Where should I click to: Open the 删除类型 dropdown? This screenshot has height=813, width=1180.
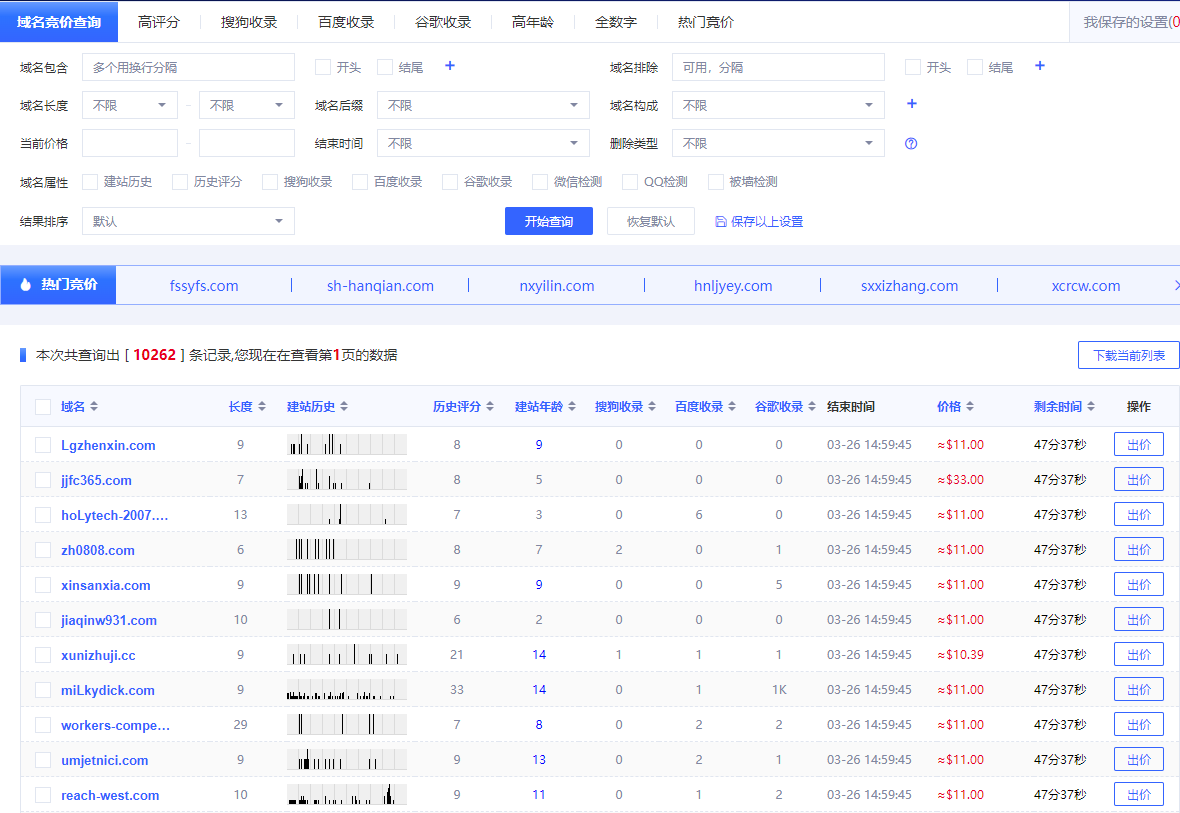(778, 143)
